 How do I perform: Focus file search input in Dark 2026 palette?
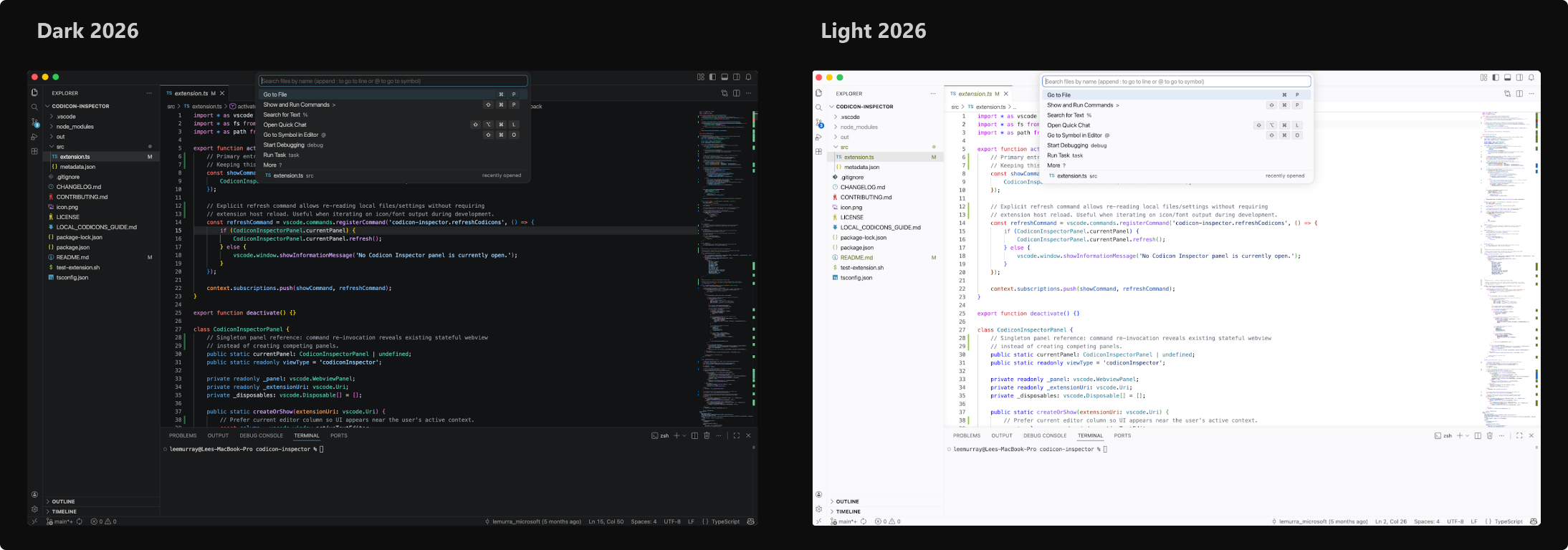(x=393, y=81)
